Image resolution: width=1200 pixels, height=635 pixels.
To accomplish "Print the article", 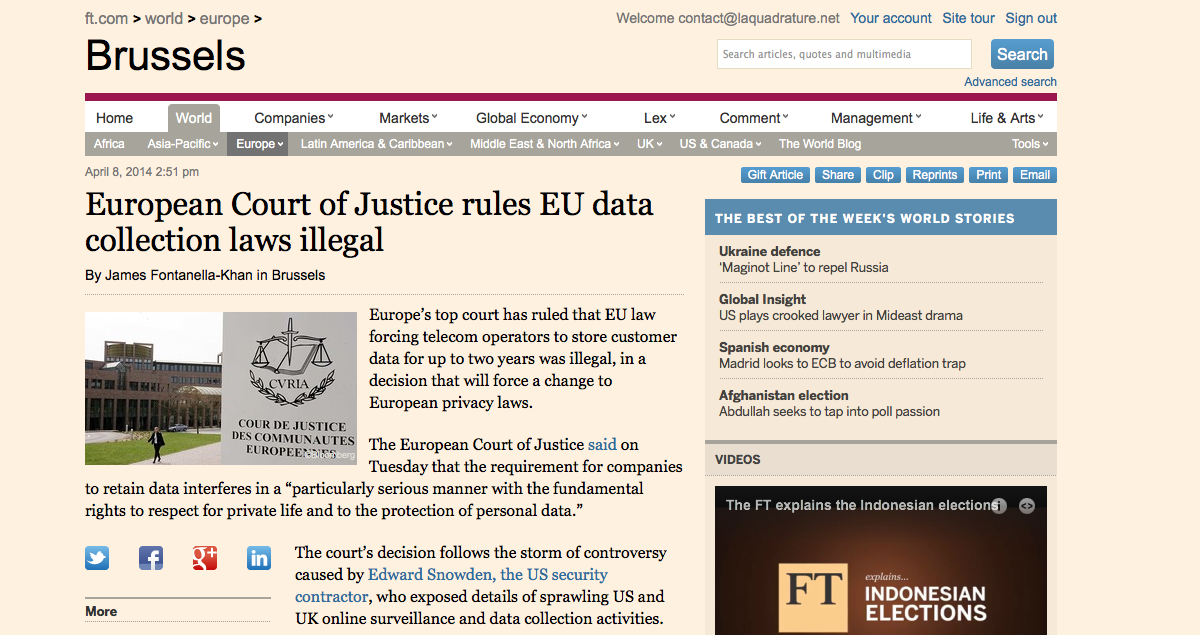I will coord(989,175).
